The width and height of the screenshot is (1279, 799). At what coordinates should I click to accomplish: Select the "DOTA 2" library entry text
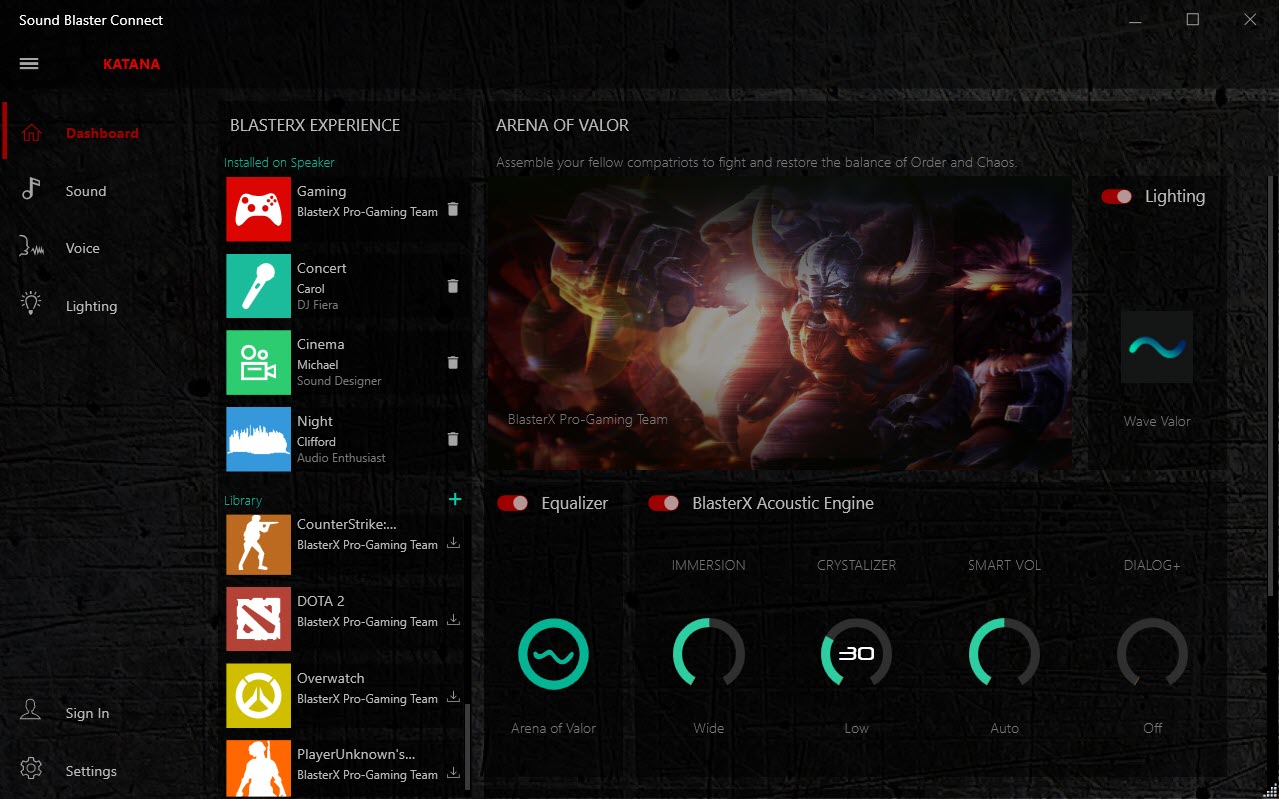click(321, 601)
